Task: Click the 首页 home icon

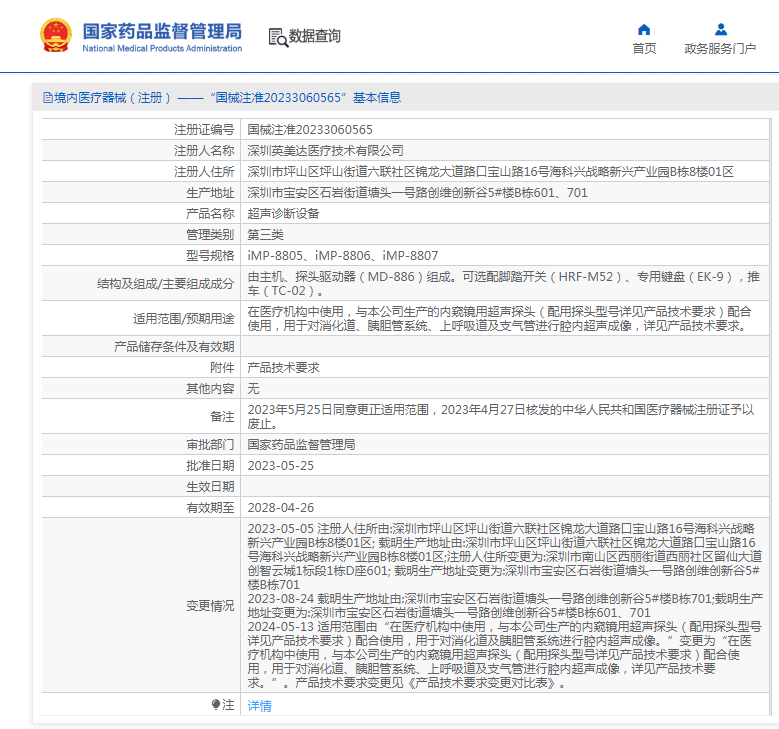Action: [644, 30]
